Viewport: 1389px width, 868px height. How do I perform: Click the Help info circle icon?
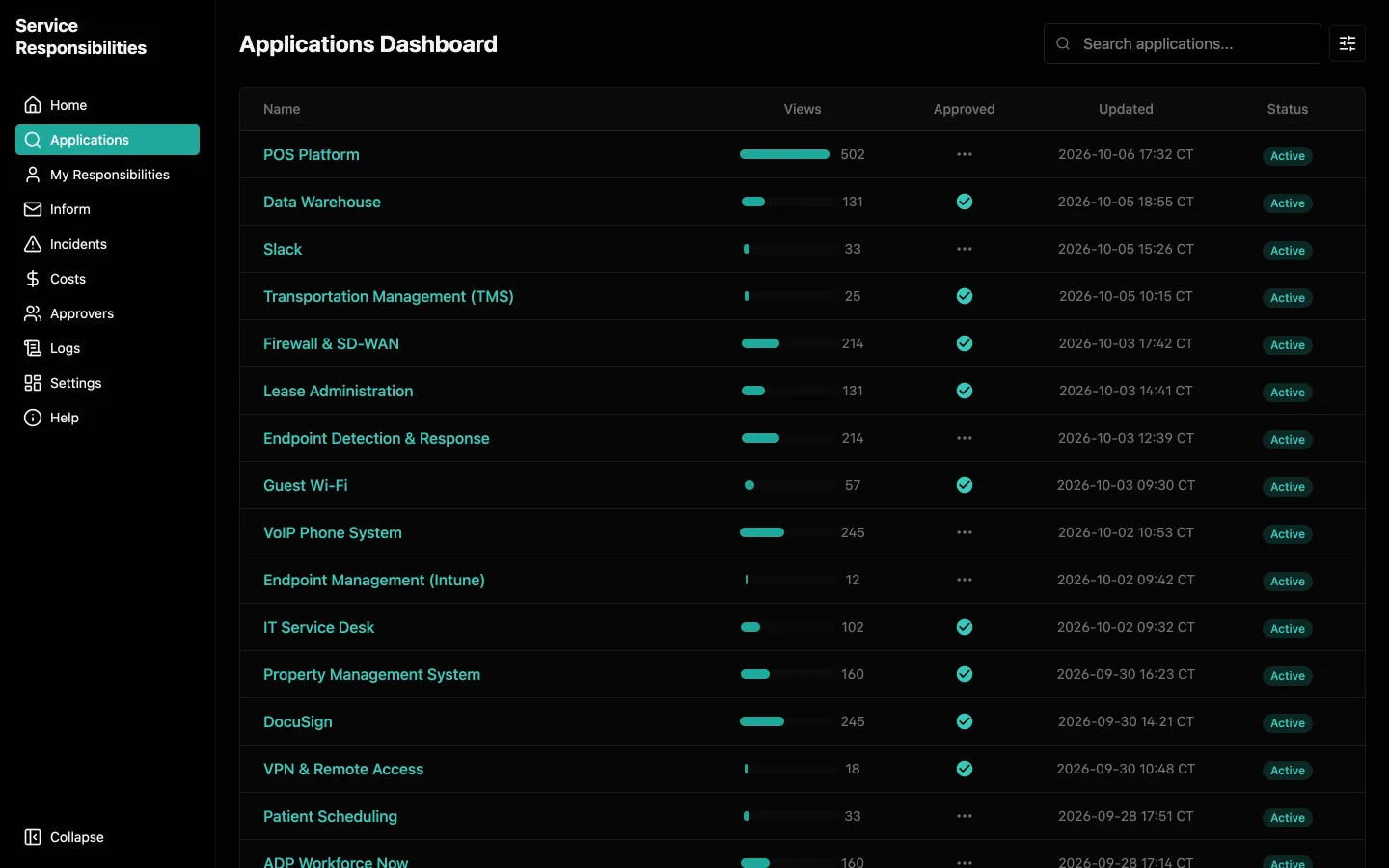(33, 418)
